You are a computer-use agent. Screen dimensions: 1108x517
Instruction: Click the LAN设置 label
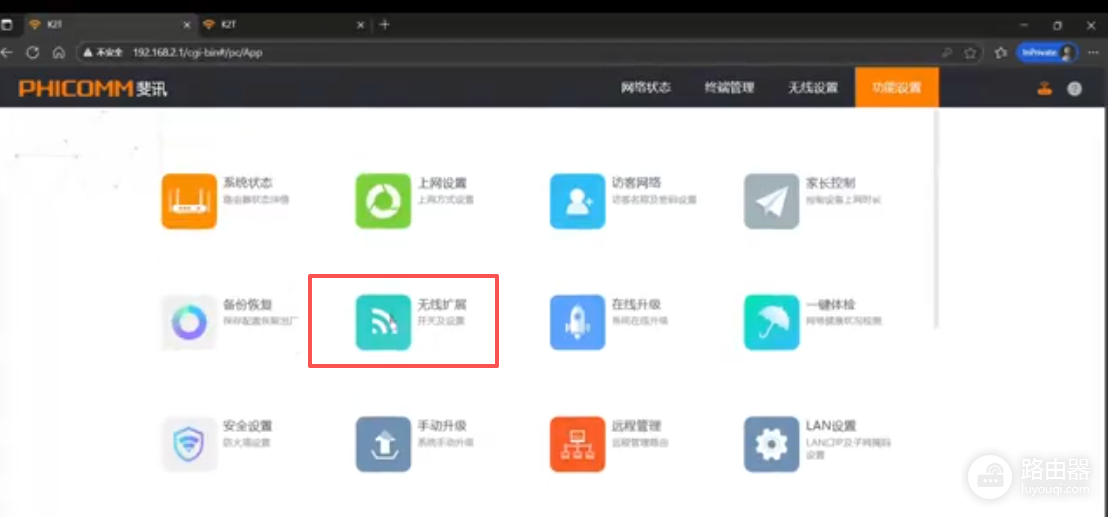pos(831,426)
